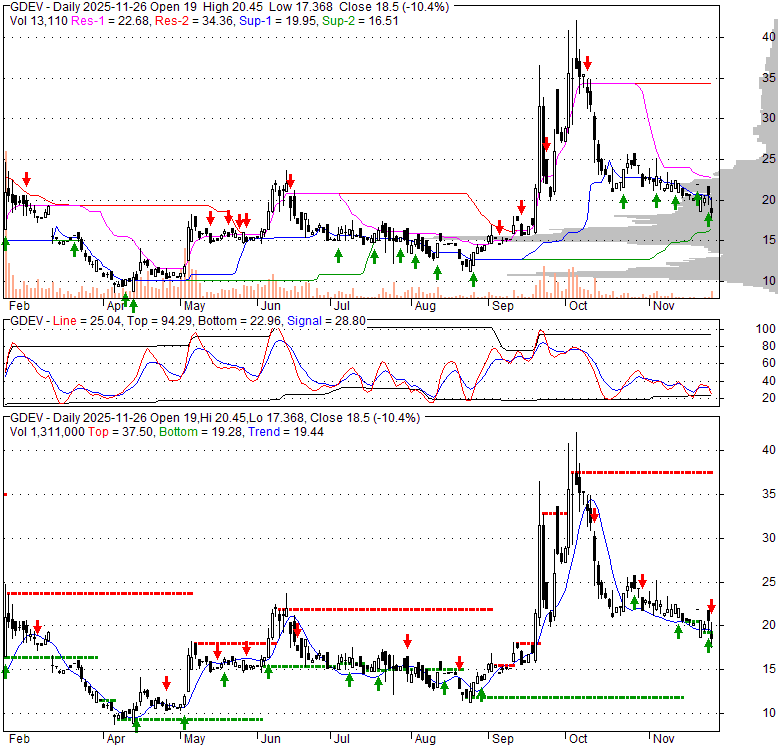Screen dimensions: 780x745
Task: Click the 'Aug' label on bottom chart time axis
Action: tap(425, 739)
